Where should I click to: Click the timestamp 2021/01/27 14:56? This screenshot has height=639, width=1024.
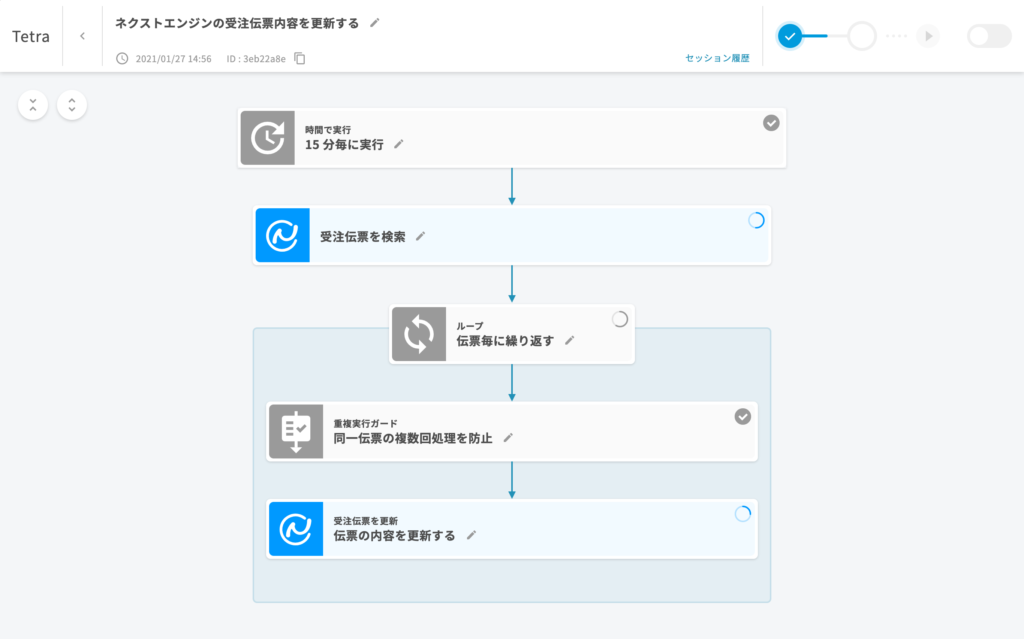[x=173, y=59]
